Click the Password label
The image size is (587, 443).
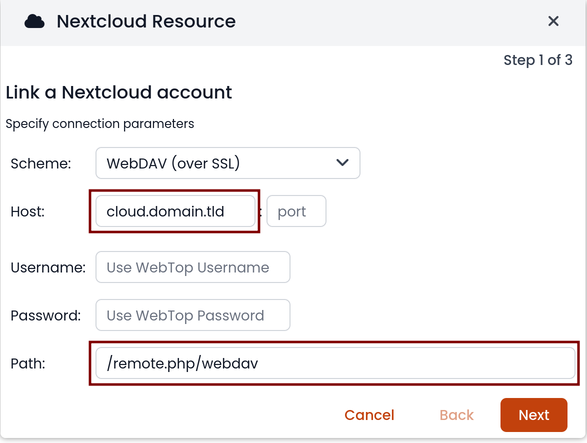[x=46, y=315]
